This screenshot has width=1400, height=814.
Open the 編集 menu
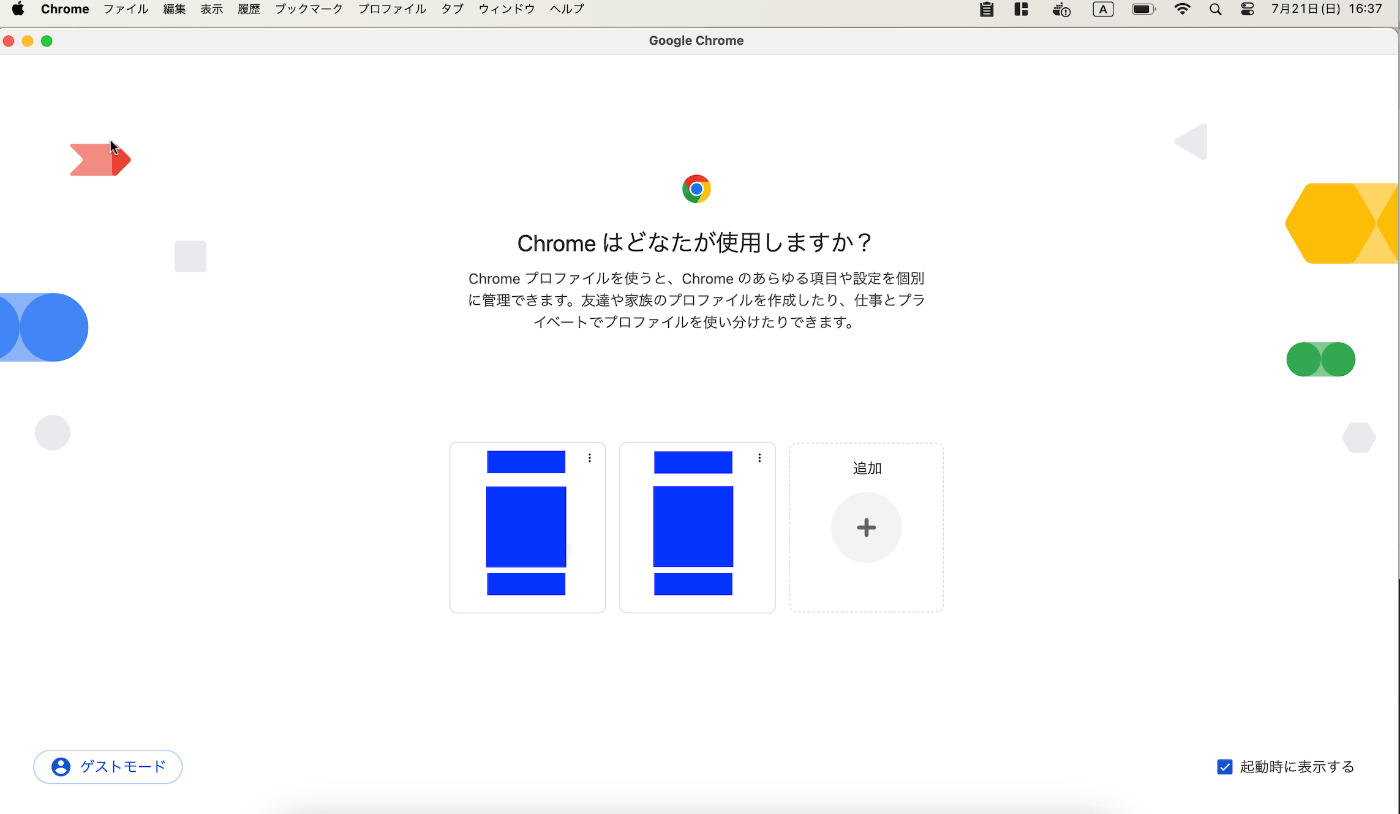175,9
